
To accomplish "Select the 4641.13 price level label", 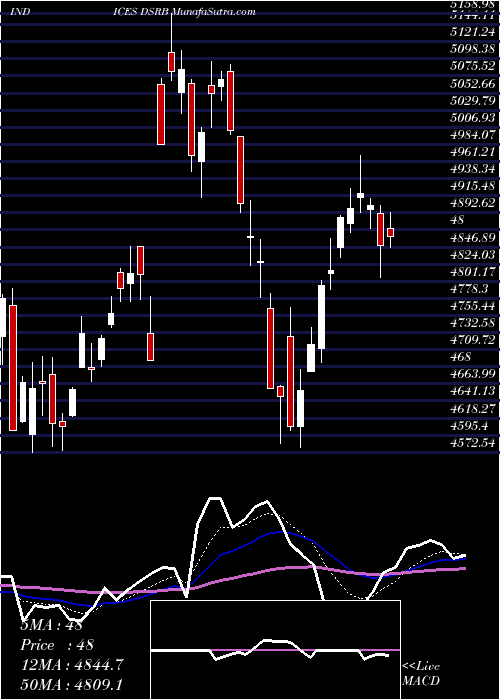I will pyautogui.click(x=472, y=391).
